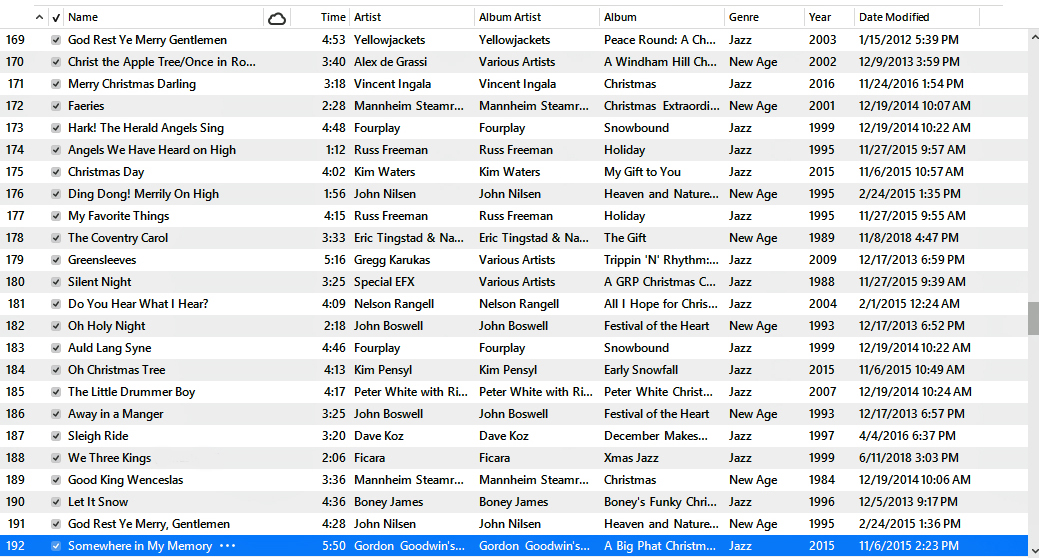This screenshot has height=558, width=1039.
Task: Sort songs by the Time column header
Action: (332, 17)
